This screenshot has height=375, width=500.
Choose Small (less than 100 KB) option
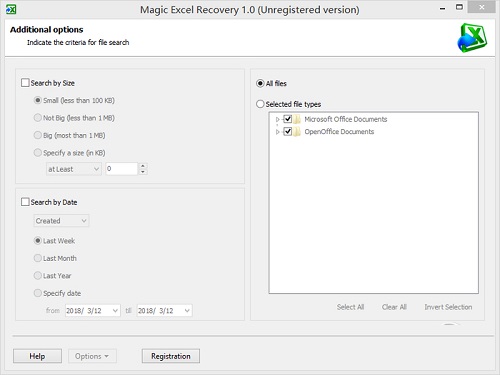(x=38, y=100)
